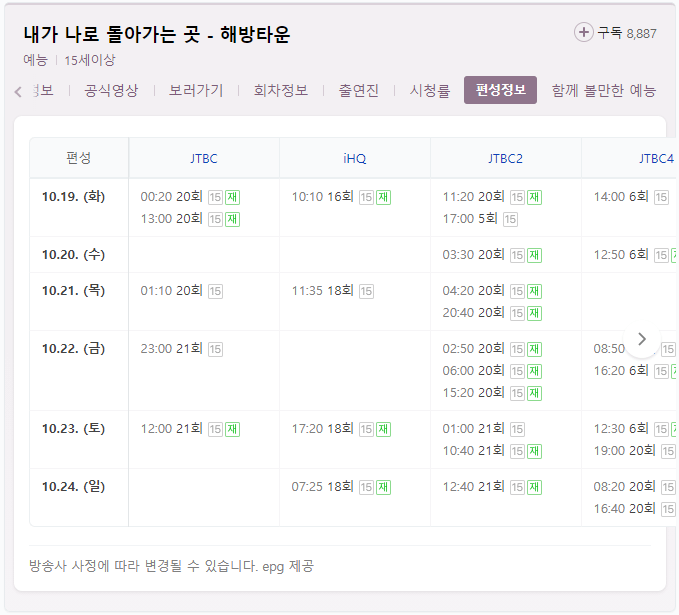
Task: Click the plus subscribe icon
Action: (583, 32)
